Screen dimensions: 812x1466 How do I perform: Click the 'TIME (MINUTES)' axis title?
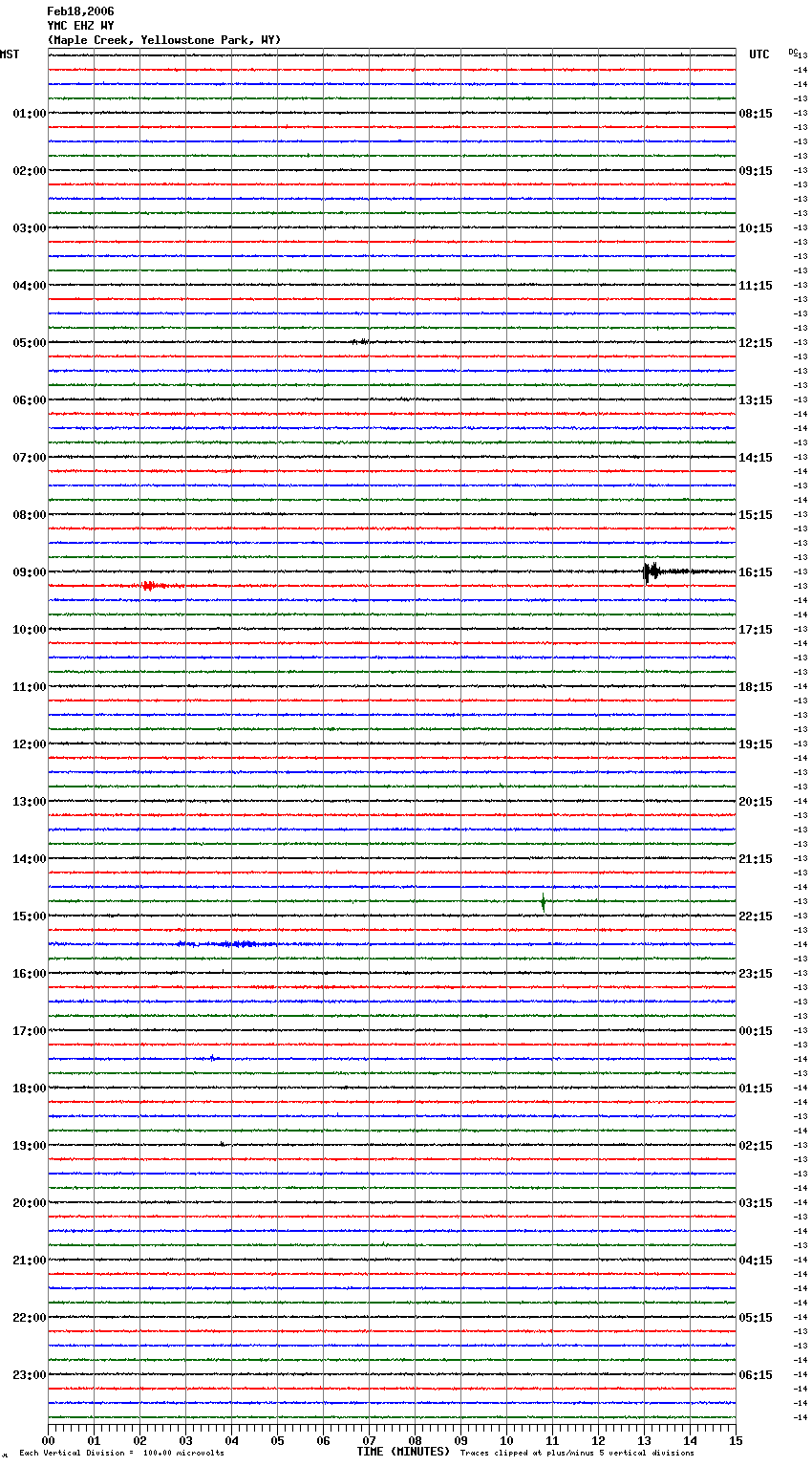click(x=403, y=1452)
